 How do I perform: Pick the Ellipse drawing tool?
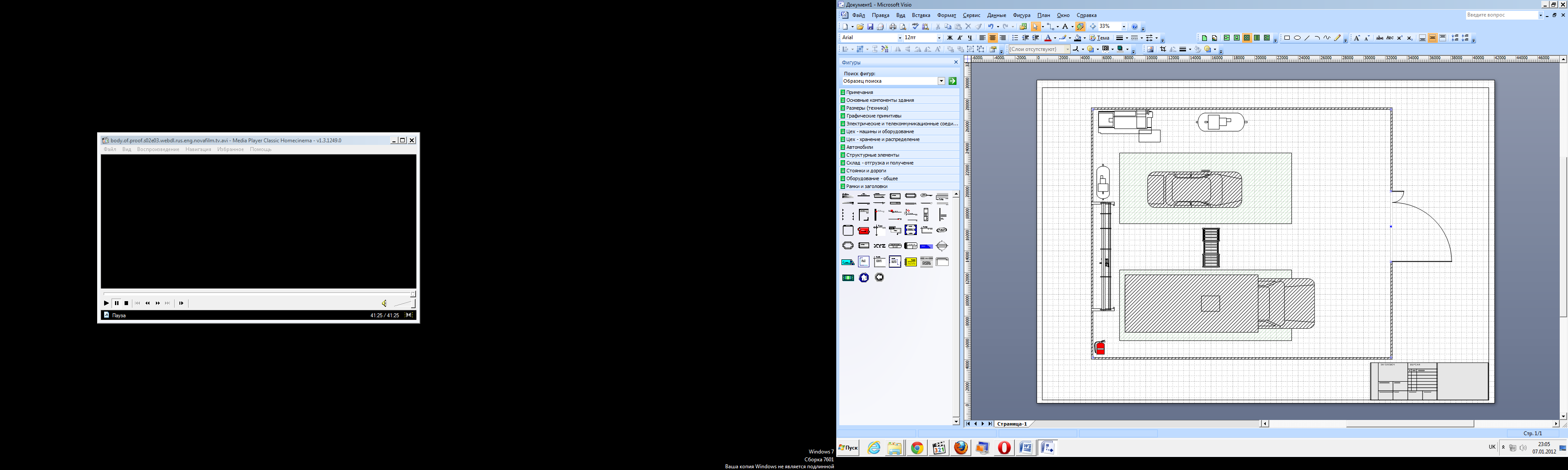[x=1297, y=38]
